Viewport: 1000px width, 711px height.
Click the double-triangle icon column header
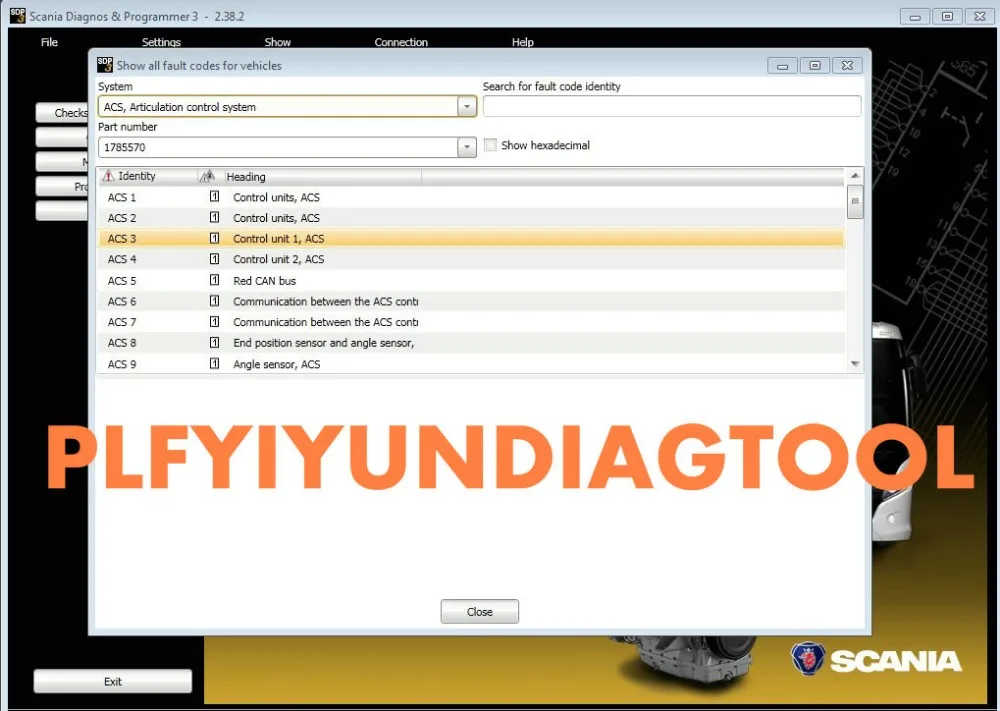point(207,175)
